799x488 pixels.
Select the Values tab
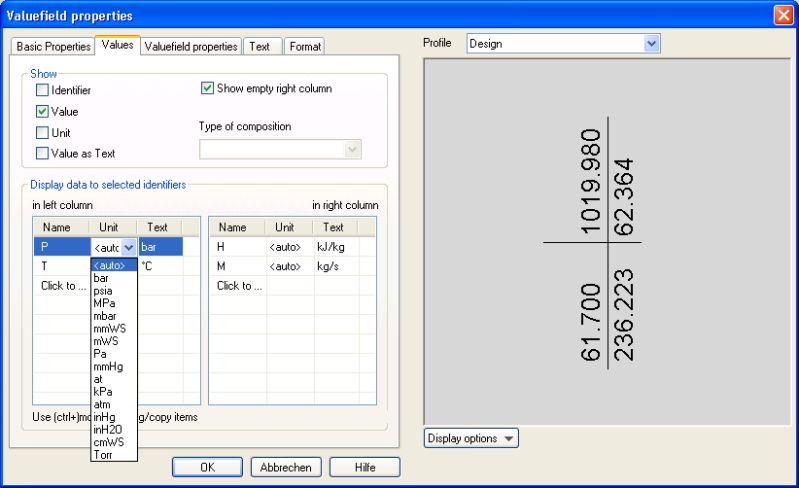pos(117,45)
